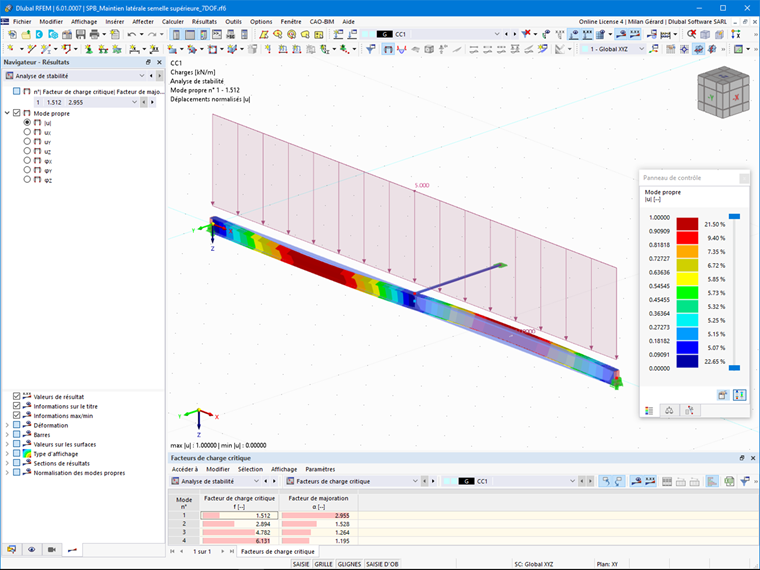Select the uy radio button

[27, 142]
